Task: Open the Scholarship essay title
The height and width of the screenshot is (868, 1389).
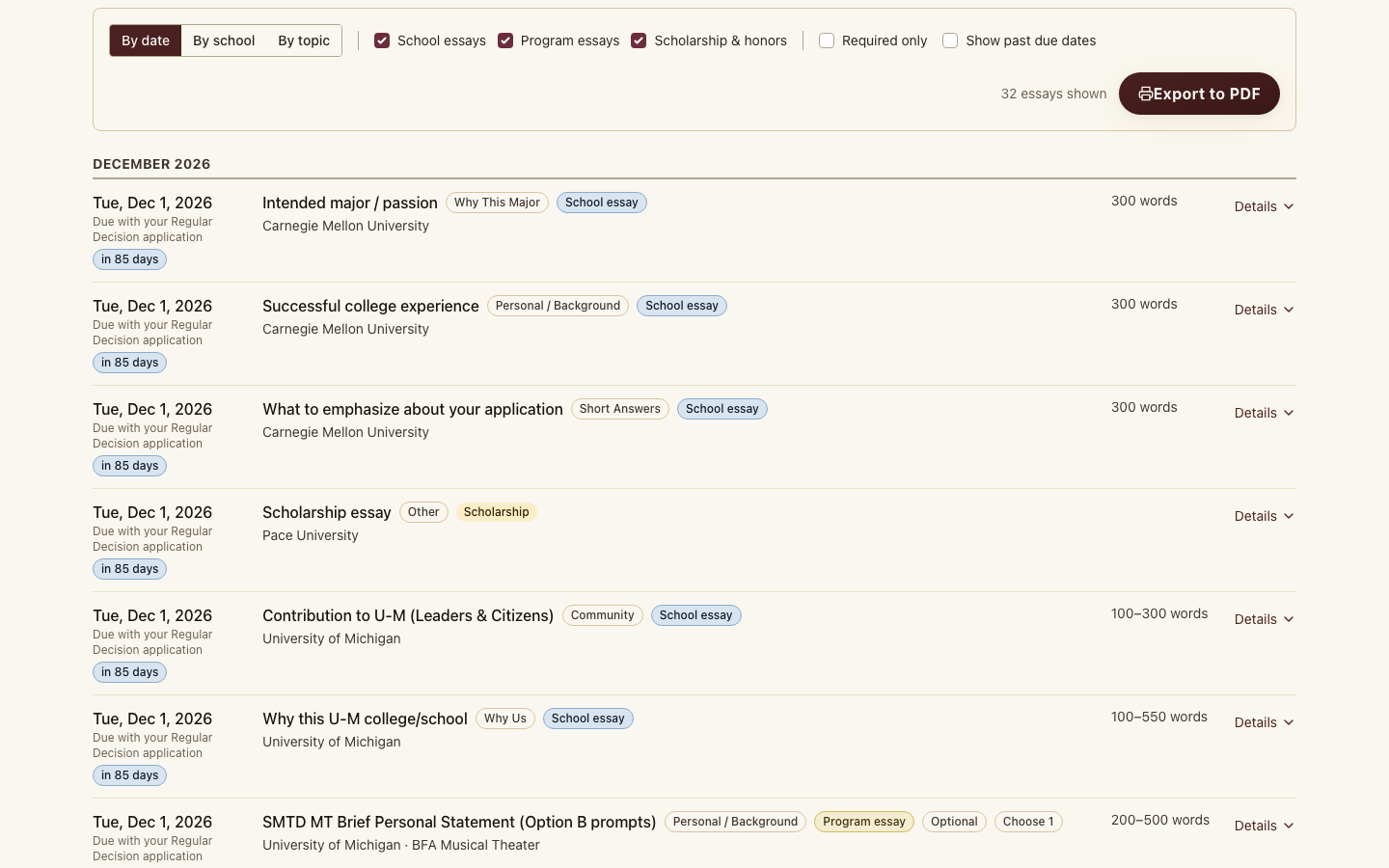Action: tap(327, 512)
